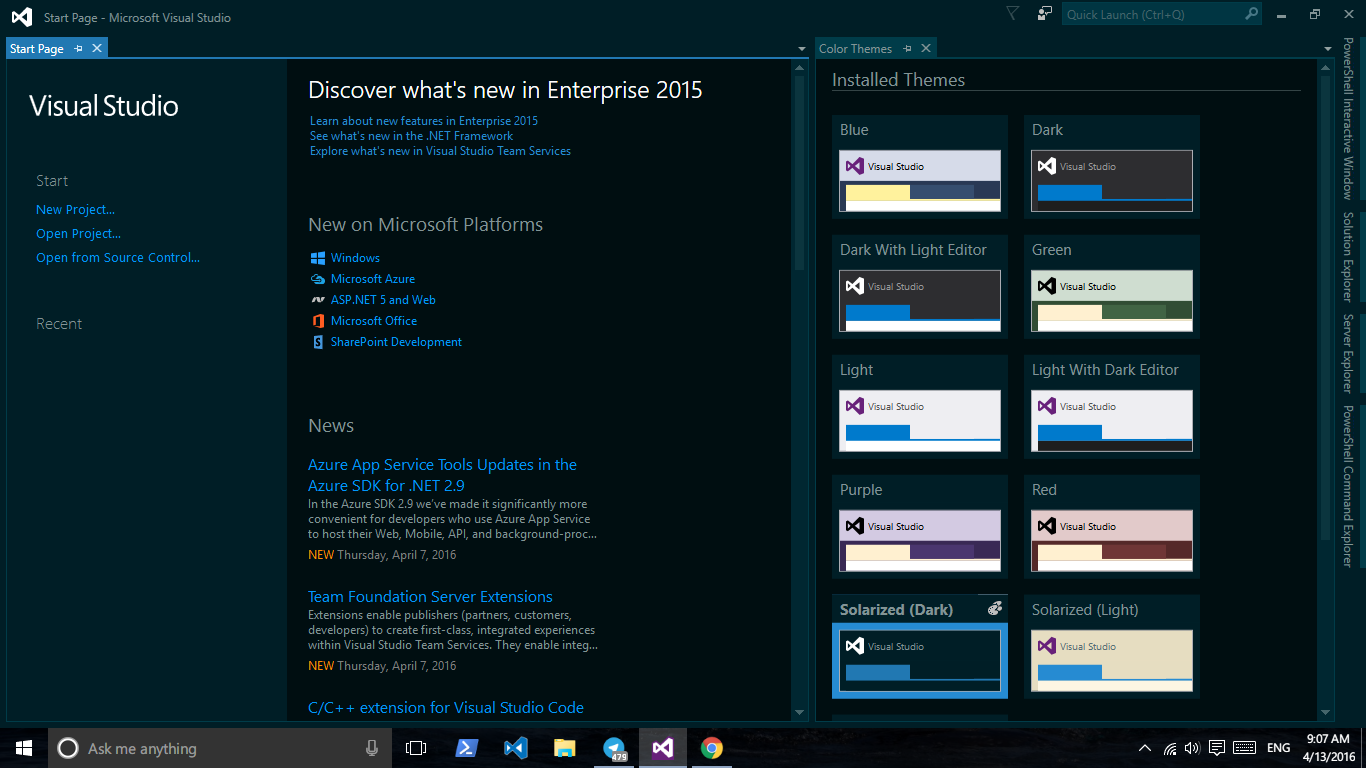1366x768 pixels.
Task: Click the Quick Launch magnifier icon
Action: tap(1251, 14)
